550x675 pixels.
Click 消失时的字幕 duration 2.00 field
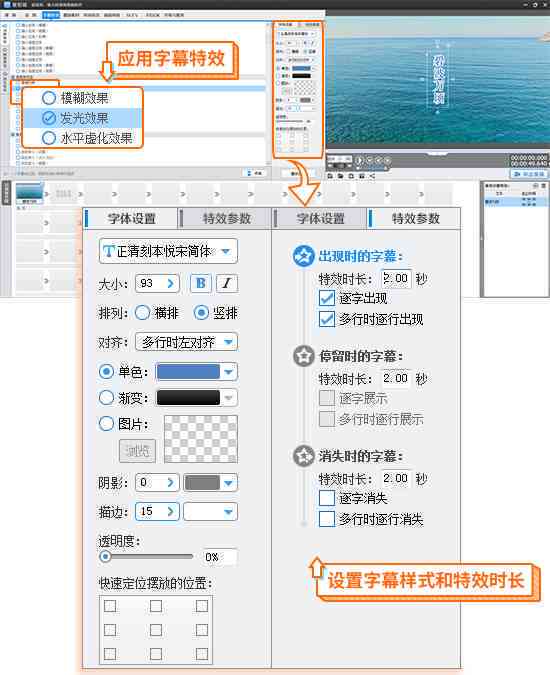pyautogui.click(x=396, y=478)
